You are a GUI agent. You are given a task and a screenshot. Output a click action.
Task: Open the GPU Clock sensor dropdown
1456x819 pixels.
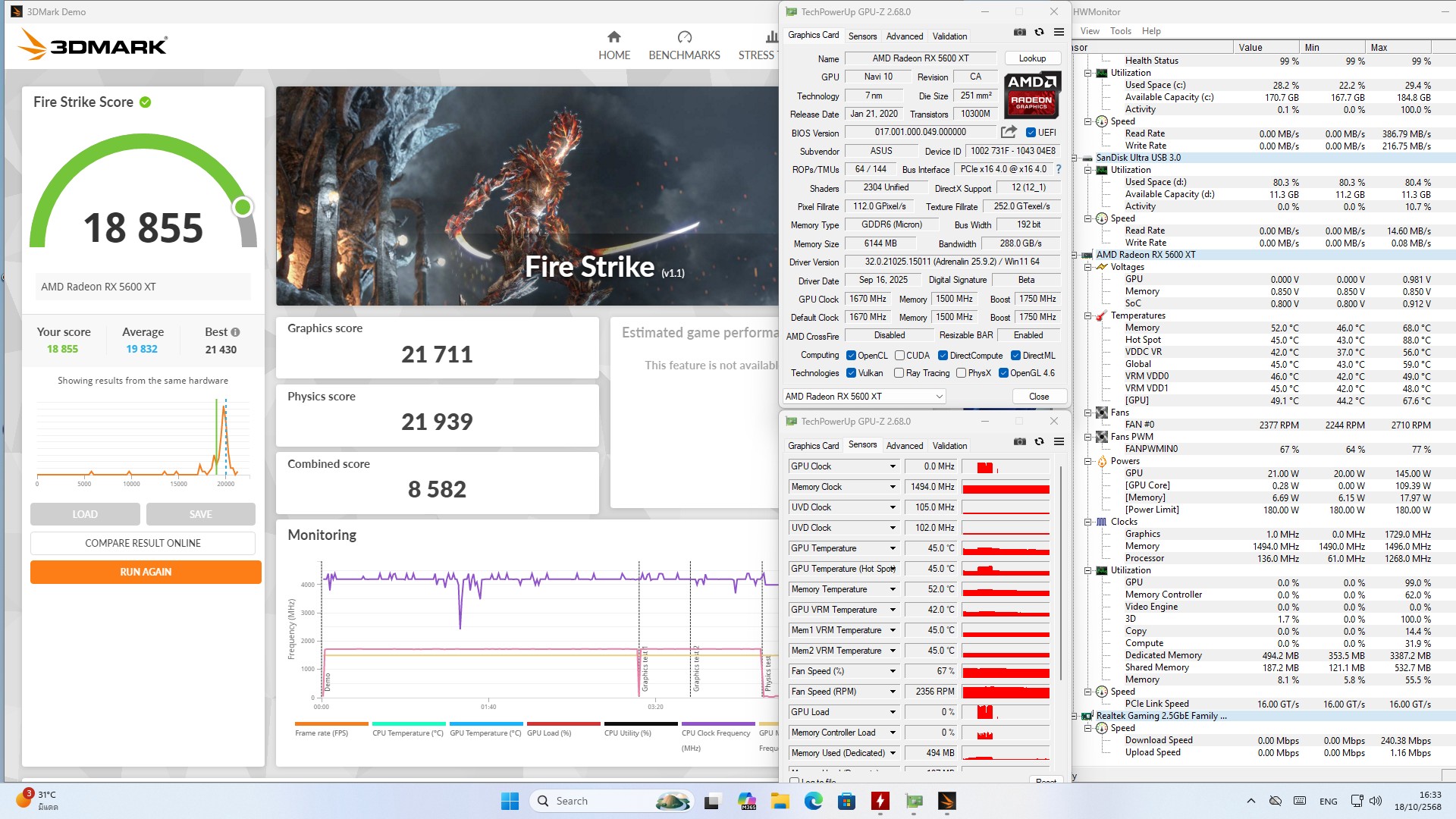point(893,466)
